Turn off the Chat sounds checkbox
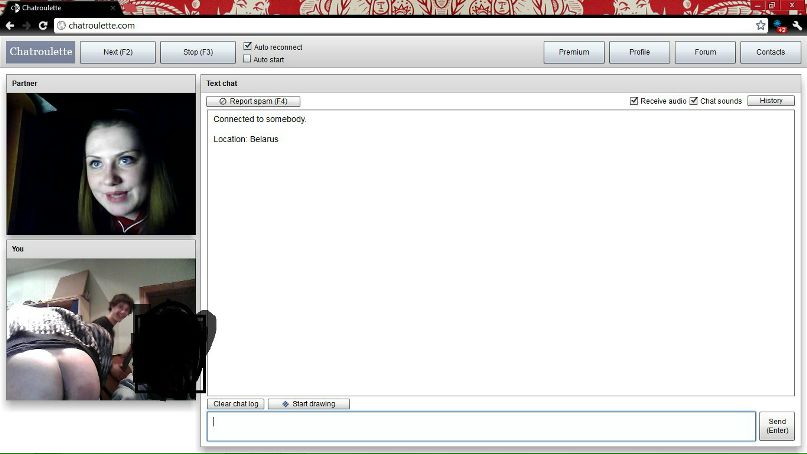Viewport: 807px width, 454px height. pyautogui.click(x=694, y=101)
